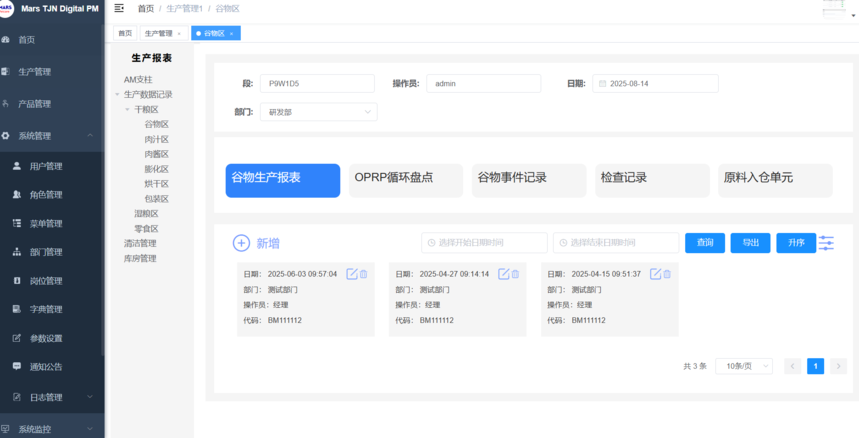Open the 10条/页 page size dropdown
Viewport: 859px width, 438px height.
click(x=744, y=366)
